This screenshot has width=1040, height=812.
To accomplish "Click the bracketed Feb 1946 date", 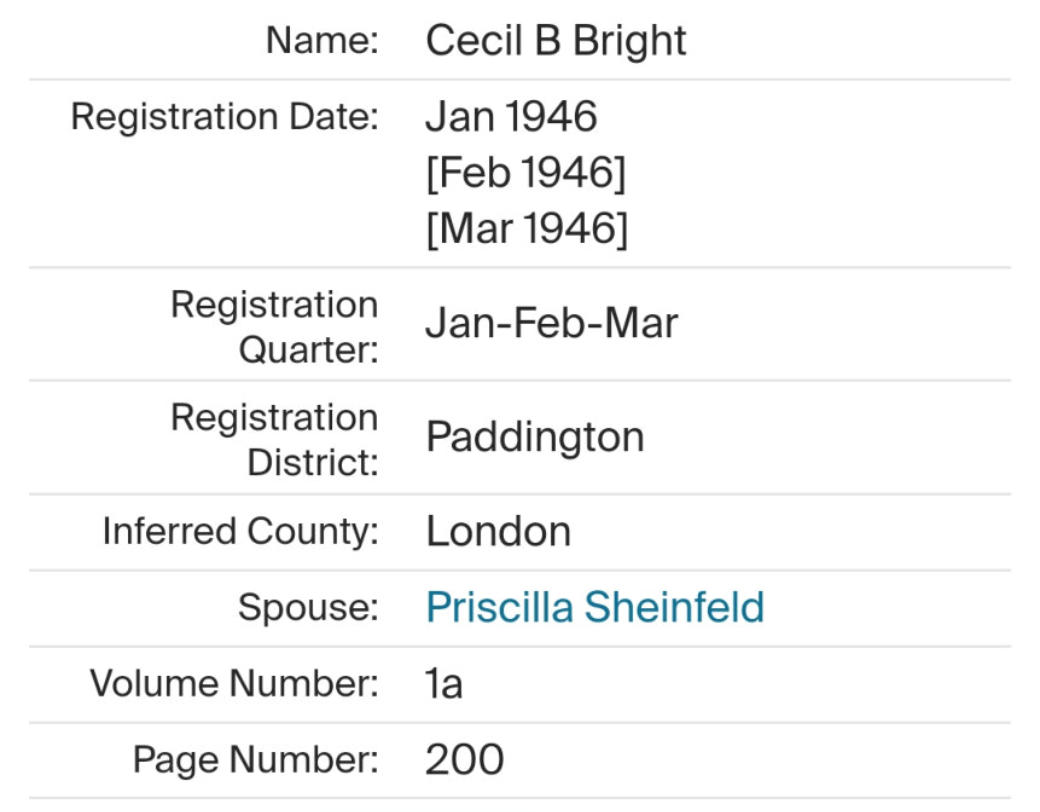I will pos(525,173).
